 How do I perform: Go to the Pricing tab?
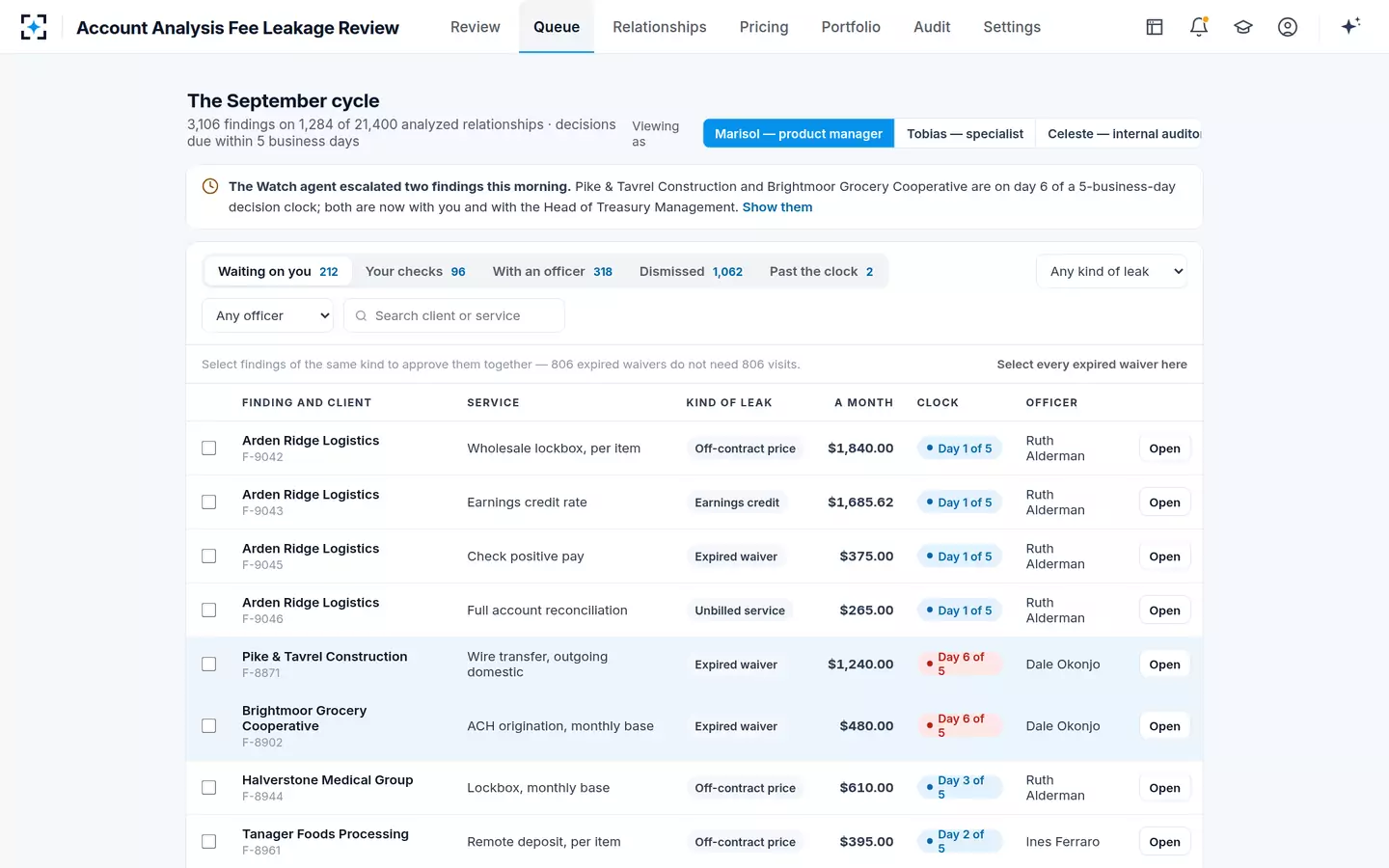pyautogui.click(x=764, y=27)
